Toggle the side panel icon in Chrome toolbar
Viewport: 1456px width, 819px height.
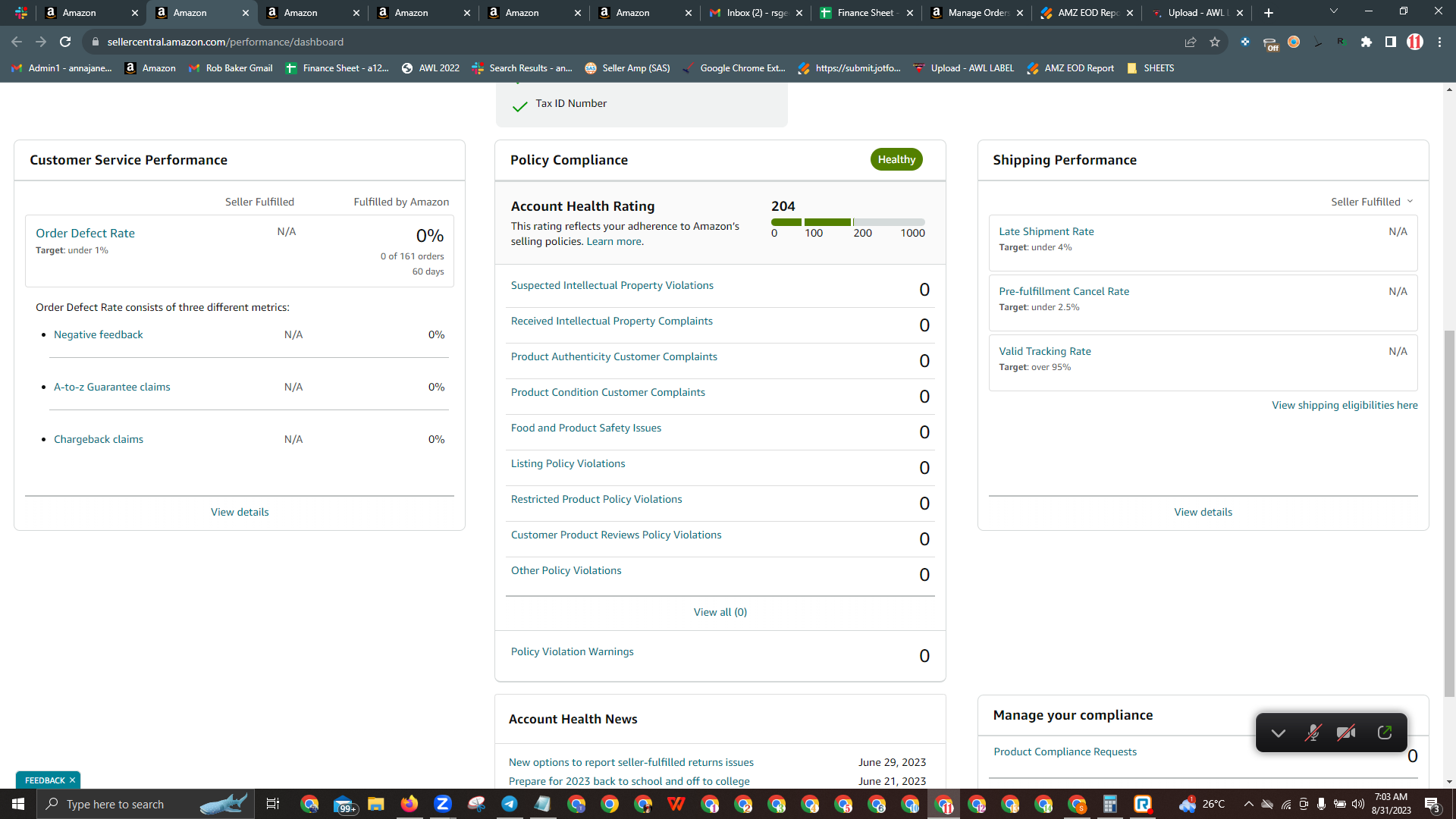(1390, 42)
